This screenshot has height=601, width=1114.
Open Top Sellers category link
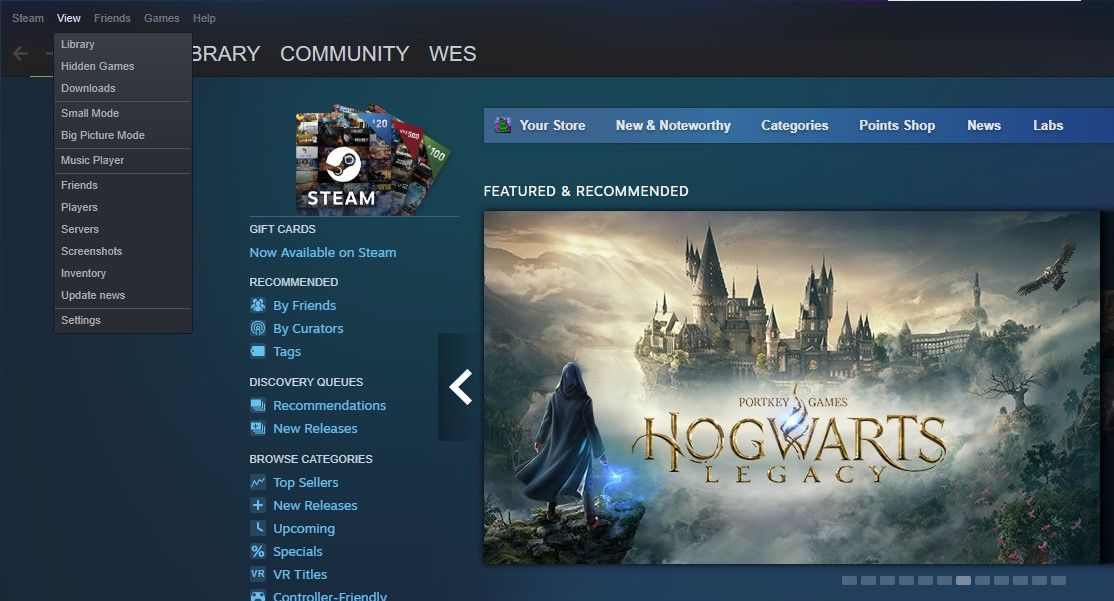coord(305,482)
